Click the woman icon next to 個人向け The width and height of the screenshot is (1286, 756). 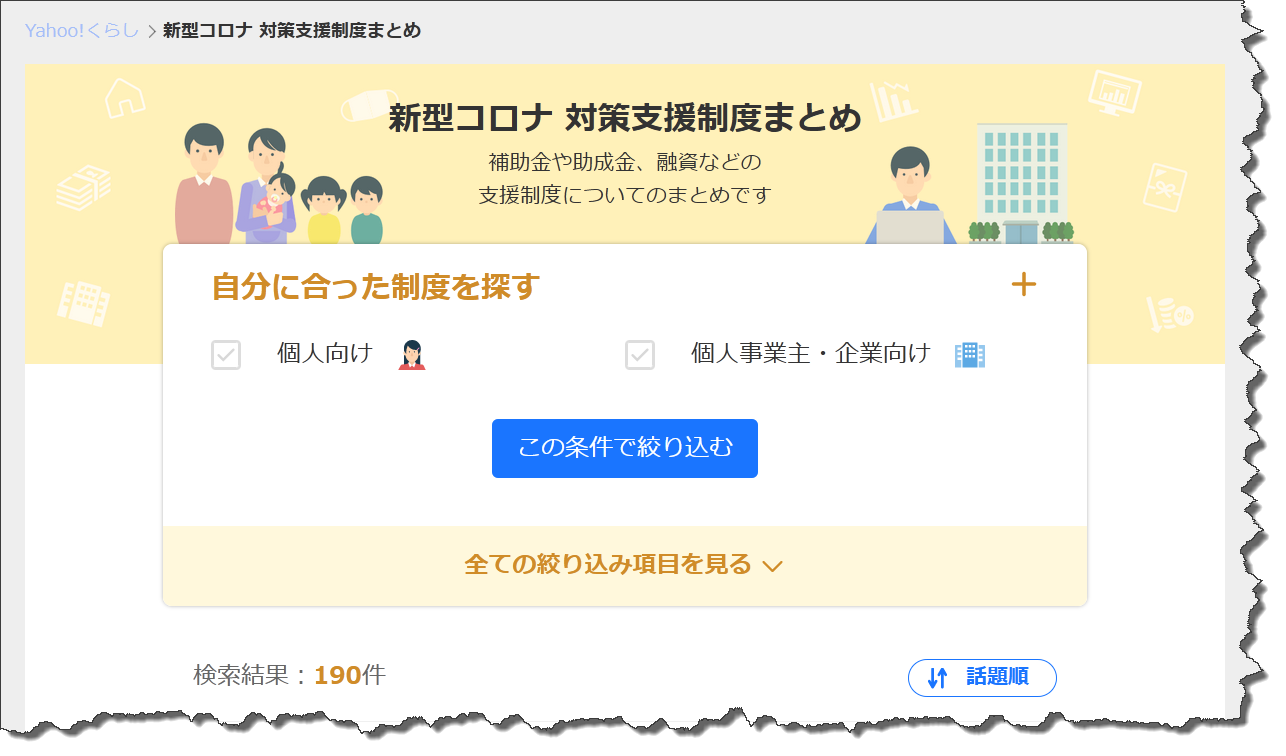(412, 354)
